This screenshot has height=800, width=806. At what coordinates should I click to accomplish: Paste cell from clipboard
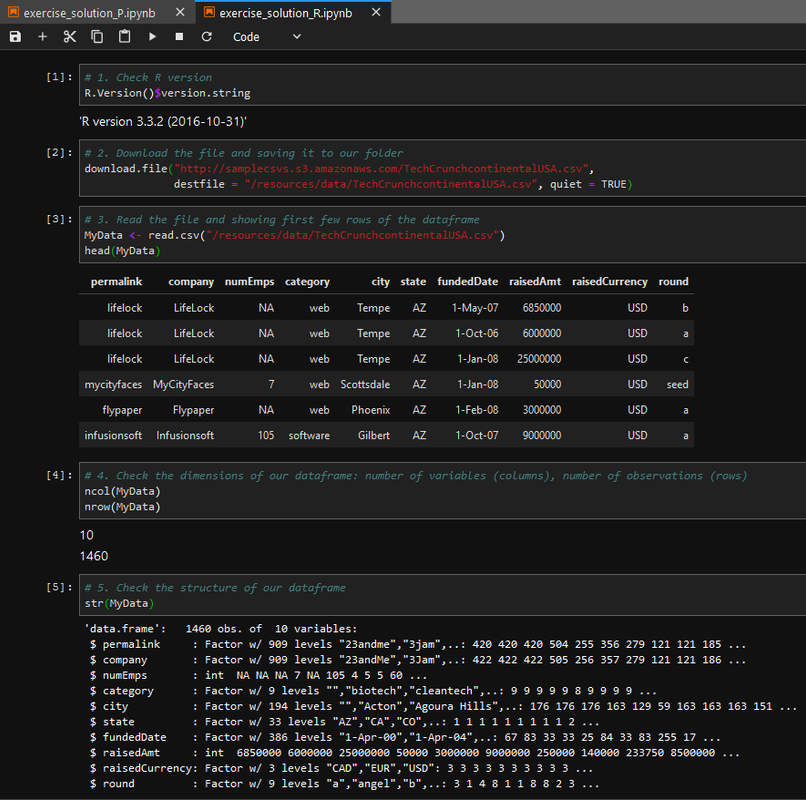pyautogui.click(x=124, y=37)
